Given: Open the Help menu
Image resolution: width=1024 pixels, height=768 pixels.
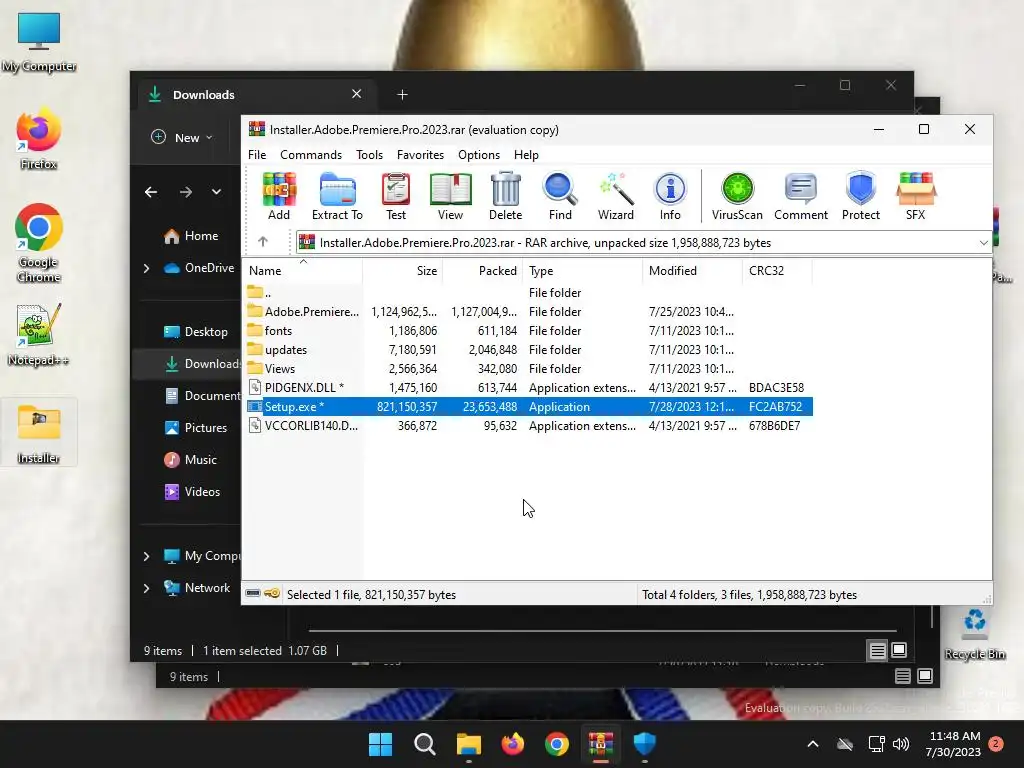Looking at the screenshot, I should tap(526, 155).
